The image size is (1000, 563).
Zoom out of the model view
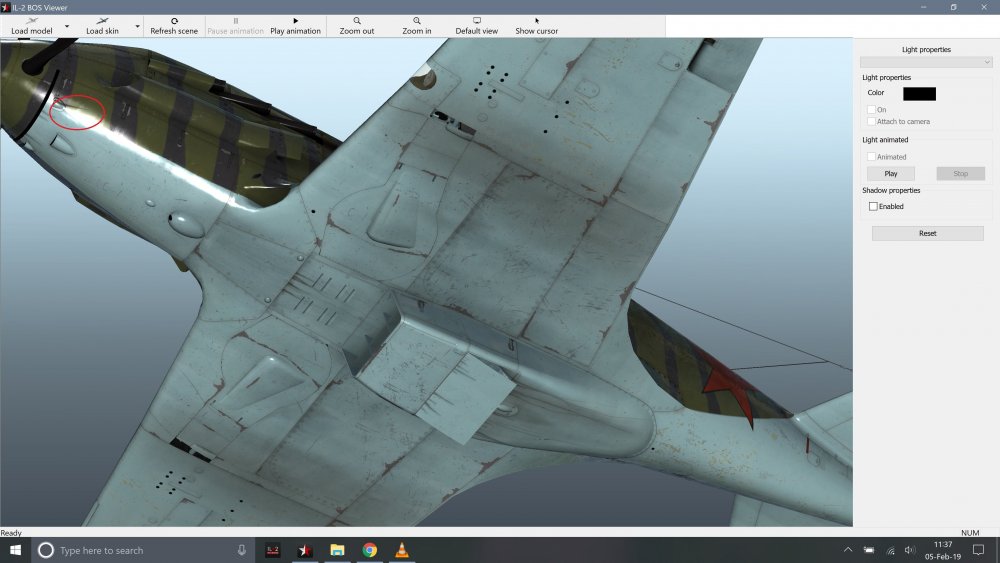[x=357, y=25]
